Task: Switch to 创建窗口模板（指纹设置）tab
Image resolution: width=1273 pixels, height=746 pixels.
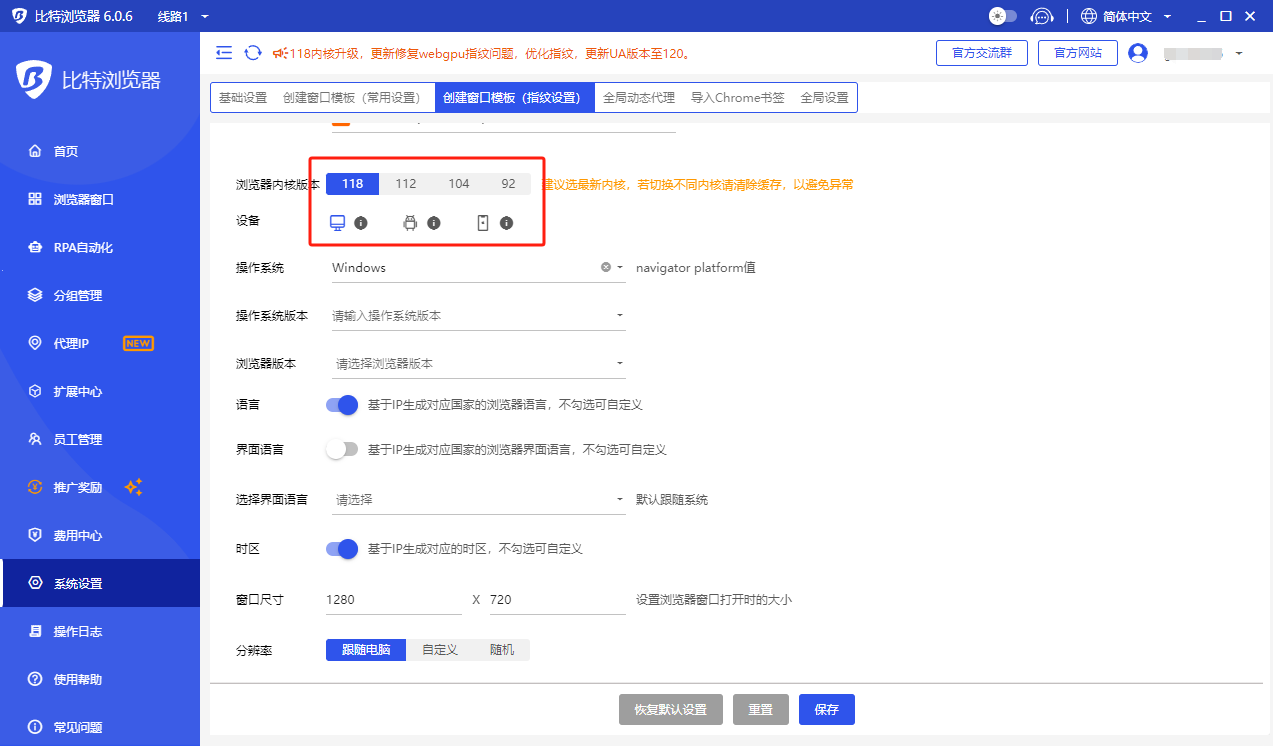Action: [515, 98]
